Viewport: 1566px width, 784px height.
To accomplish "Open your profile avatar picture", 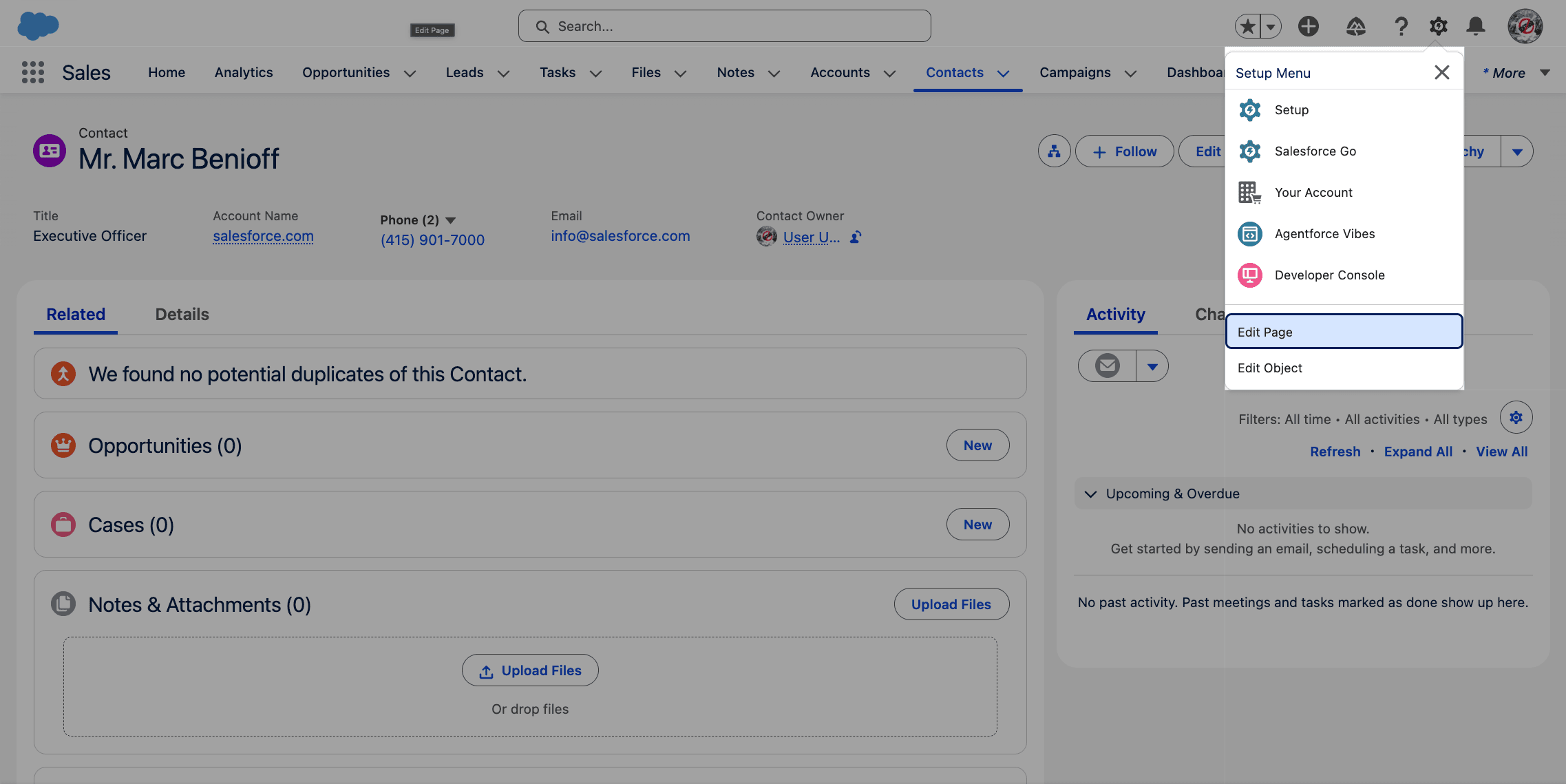I will (1525, 26).
